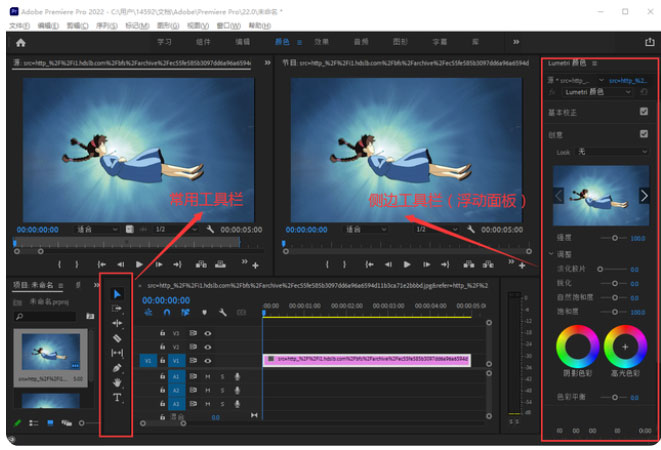
Task: Open Source monitor wrench settings
Action: (x=210, y=229)
